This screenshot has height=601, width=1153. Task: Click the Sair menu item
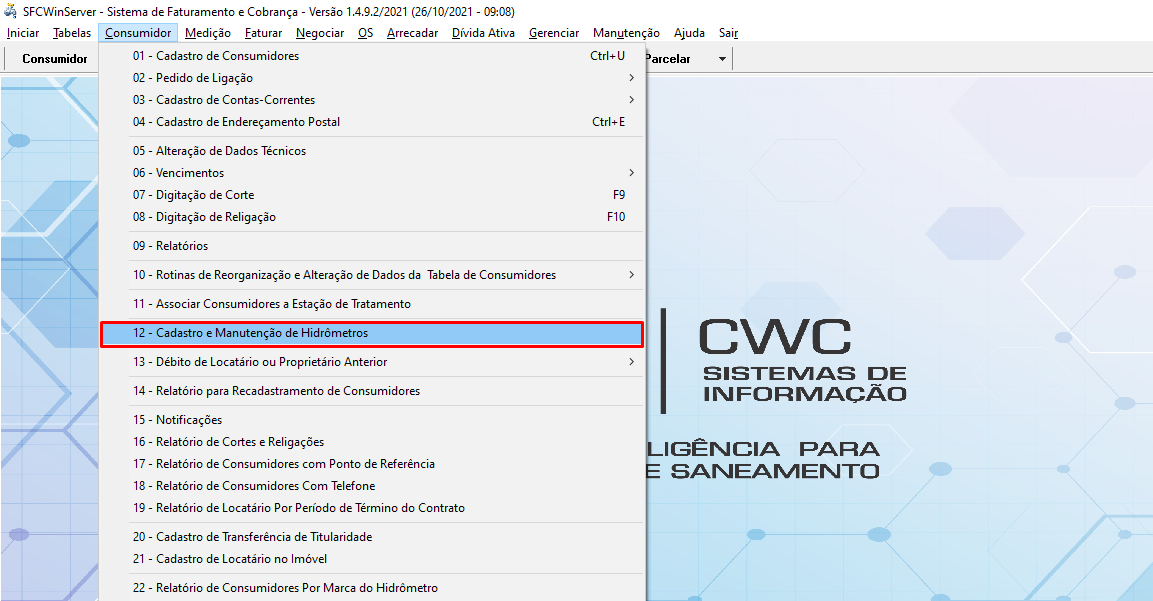click(728, 33)
